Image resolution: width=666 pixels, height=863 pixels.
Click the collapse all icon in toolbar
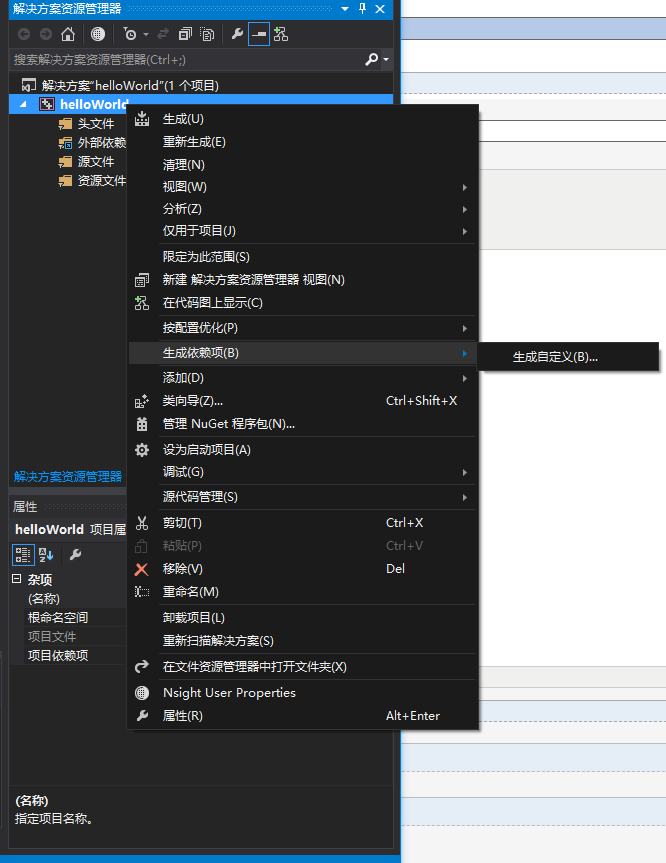coord(185,34)
